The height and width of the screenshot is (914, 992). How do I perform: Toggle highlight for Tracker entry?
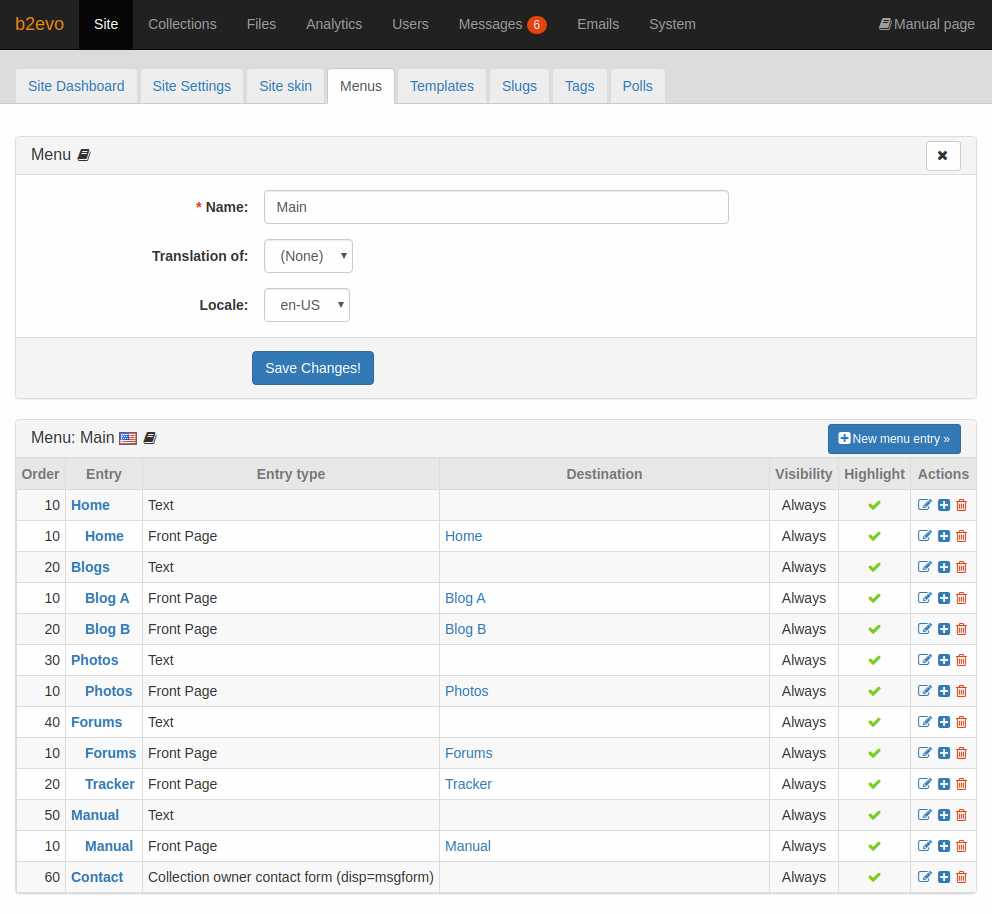pyautogui.click(x=874, y=784)
